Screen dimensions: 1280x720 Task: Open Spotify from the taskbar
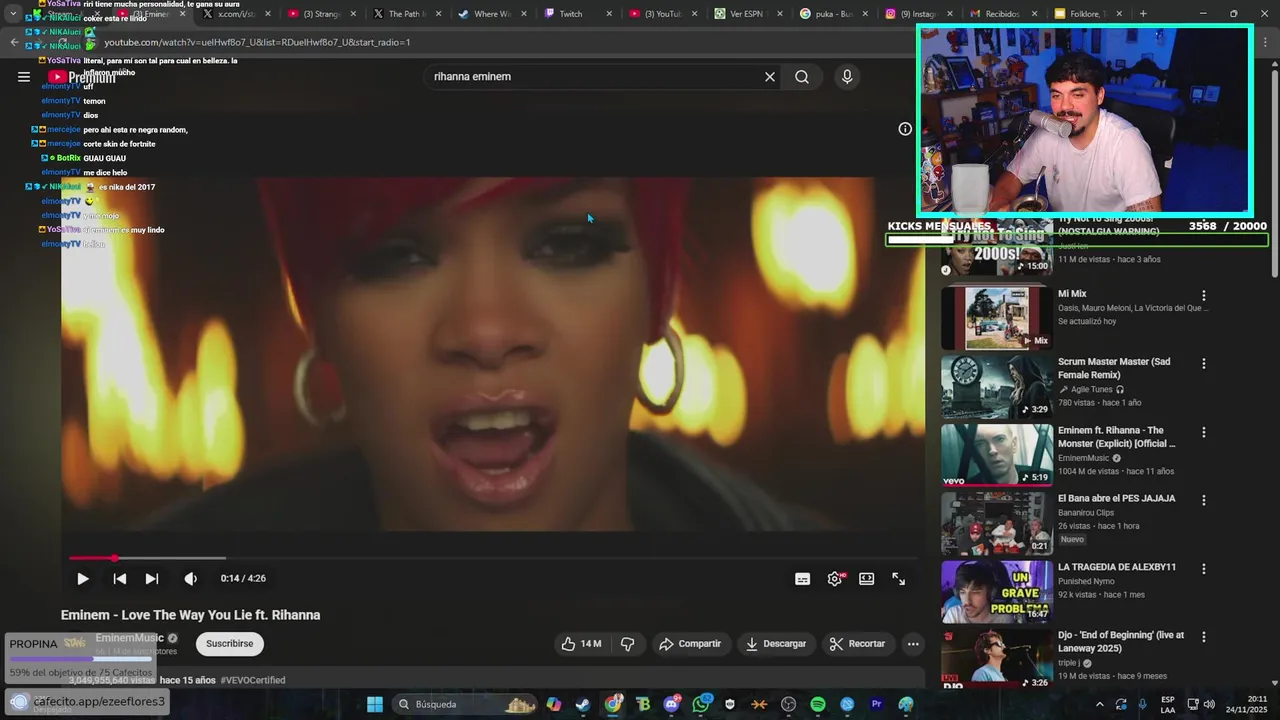818,704
